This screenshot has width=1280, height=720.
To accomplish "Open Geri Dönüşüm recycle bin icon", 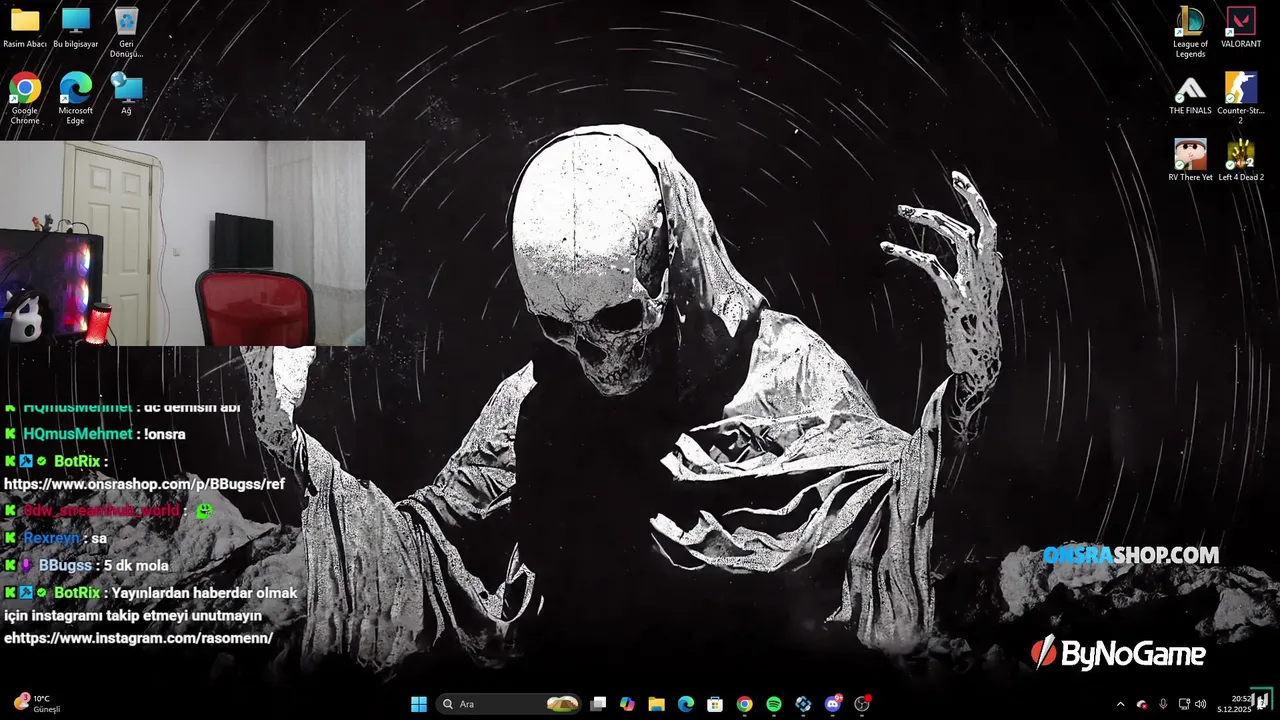I will coord(126,32).
